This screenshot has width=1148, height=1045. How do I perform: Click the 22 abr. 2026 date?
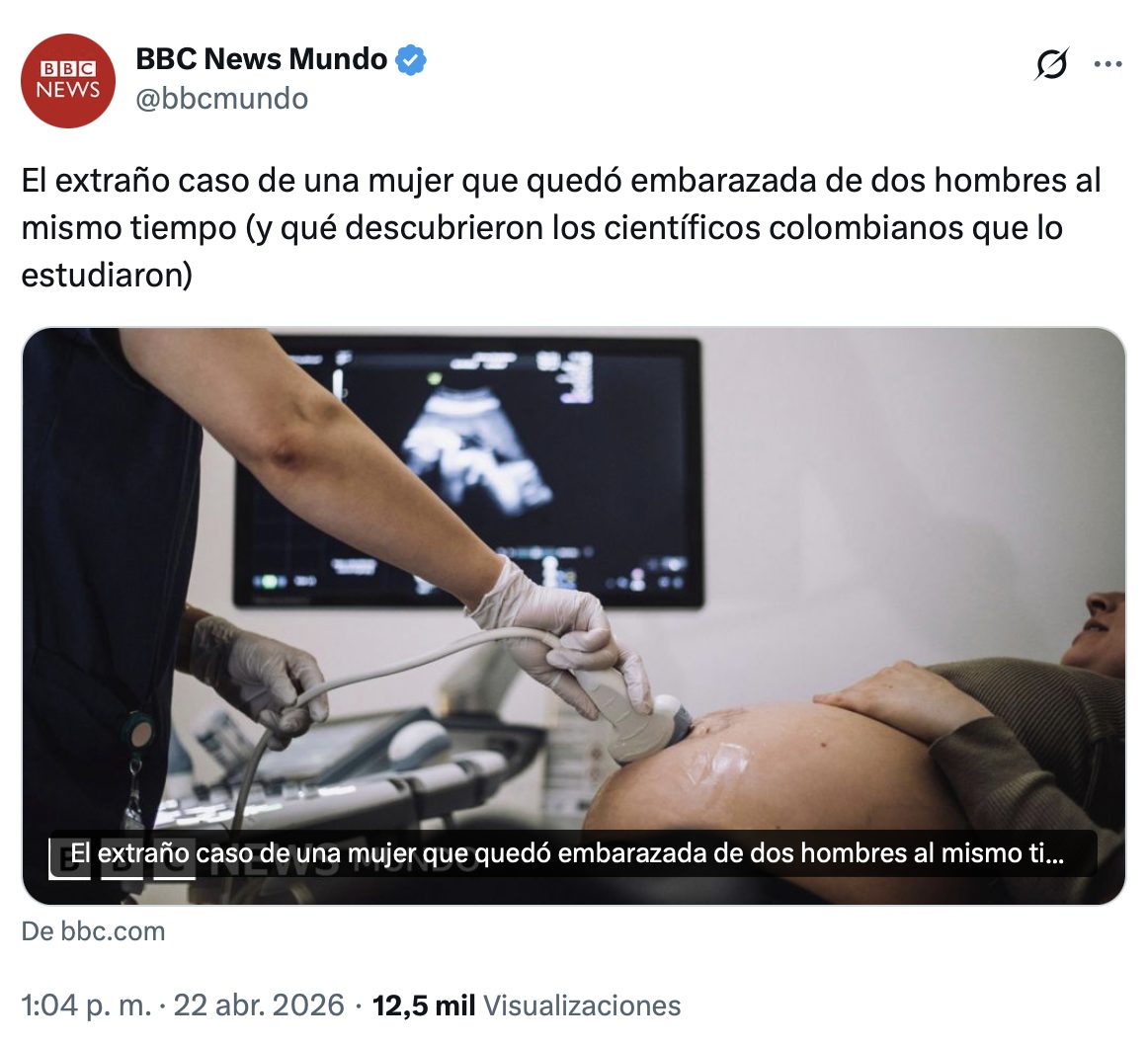[259, 1005]
